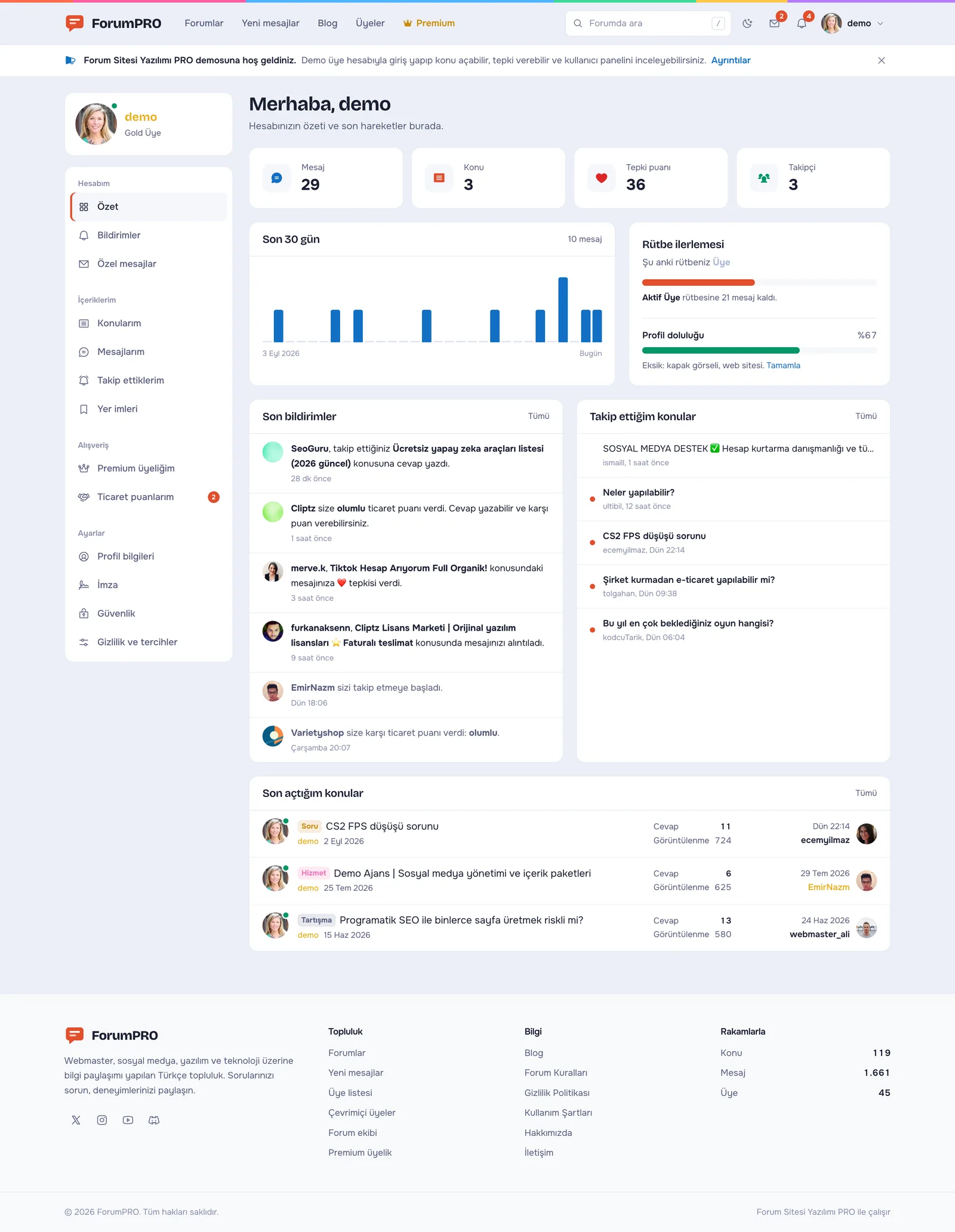Open Programatik SEO topic in recent topics
The image size is (955, 1232).
coord(461,920)
